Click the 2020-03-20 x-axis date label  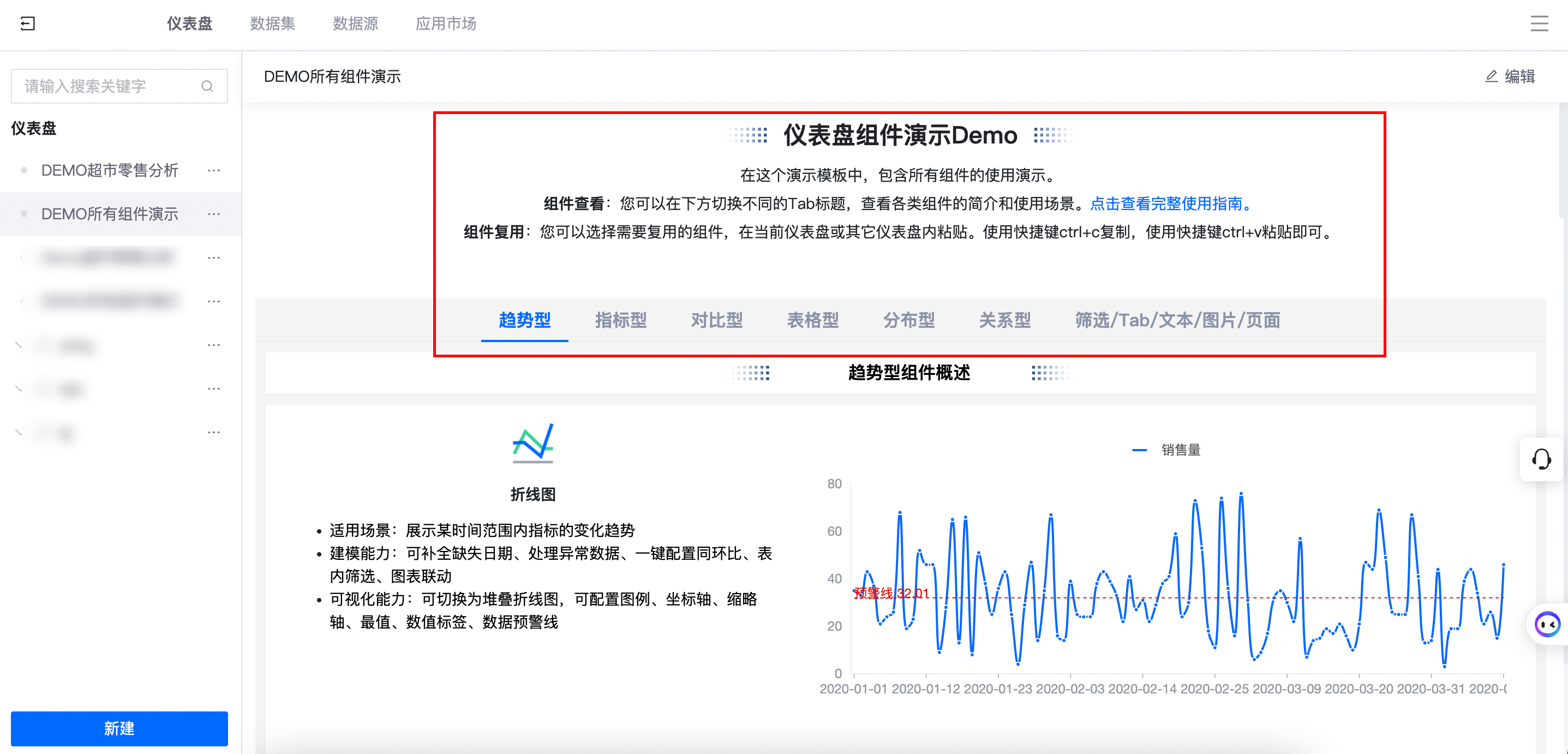[1359, 689]
